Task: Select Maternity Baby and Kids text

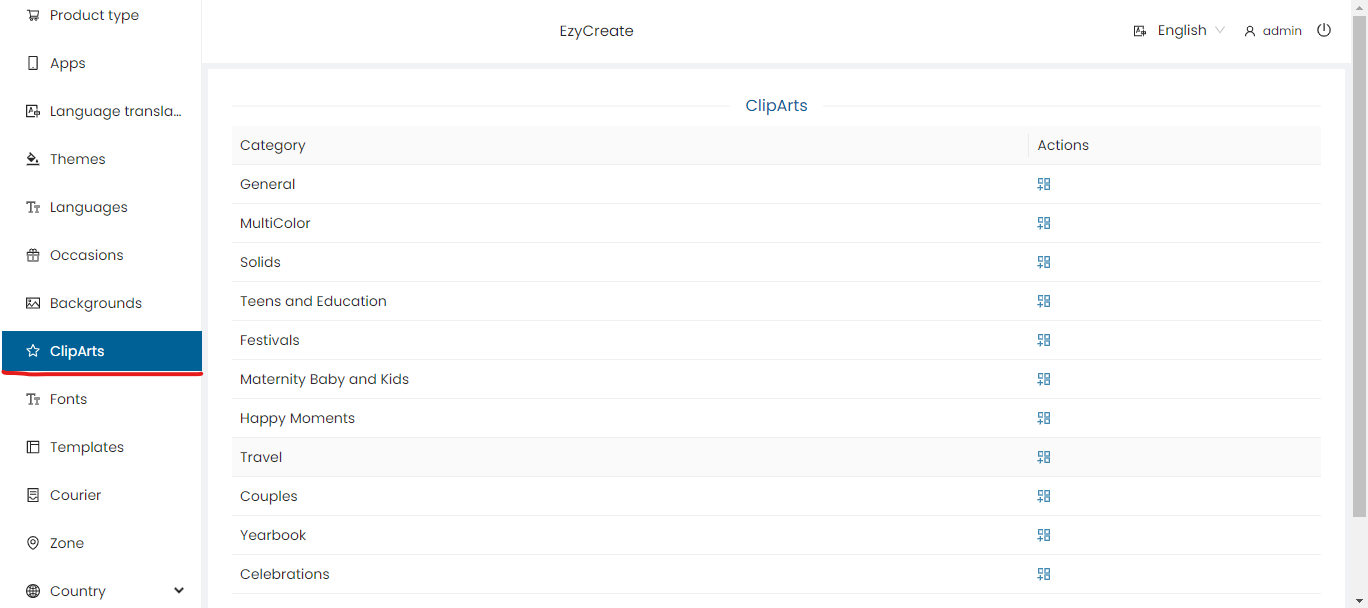Action: pyautogui.click(x=324, y=379)
